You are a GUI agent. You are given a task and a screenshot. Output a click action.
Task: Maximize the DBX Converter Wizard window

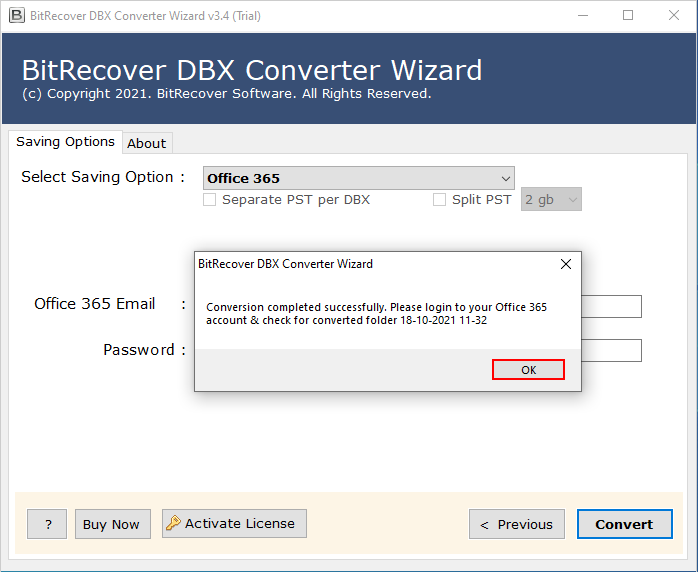click(x=628, y=15)
